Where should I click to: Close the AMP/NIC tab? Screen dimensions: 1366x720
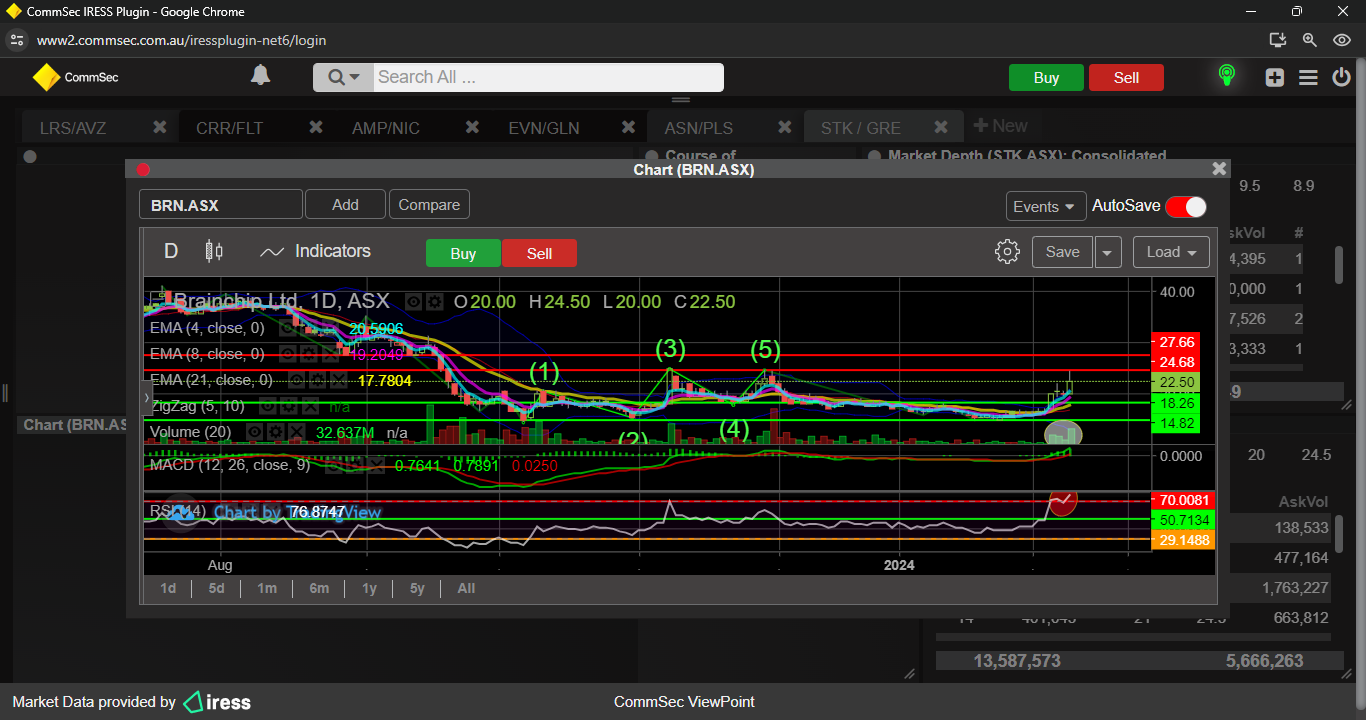coord(471,127)
